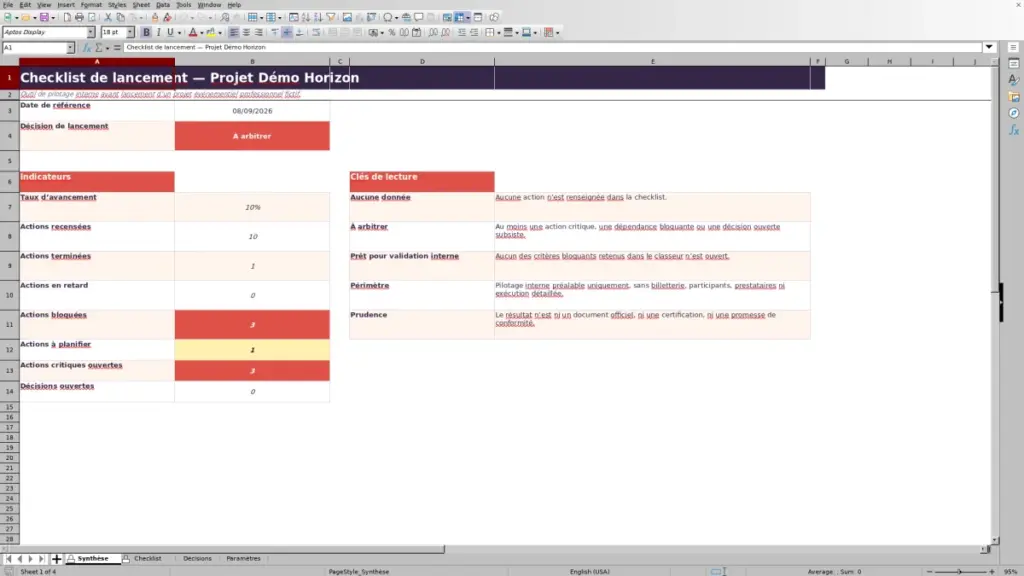
Task: Click the Cut scissors icon
Action: (108, 17)
